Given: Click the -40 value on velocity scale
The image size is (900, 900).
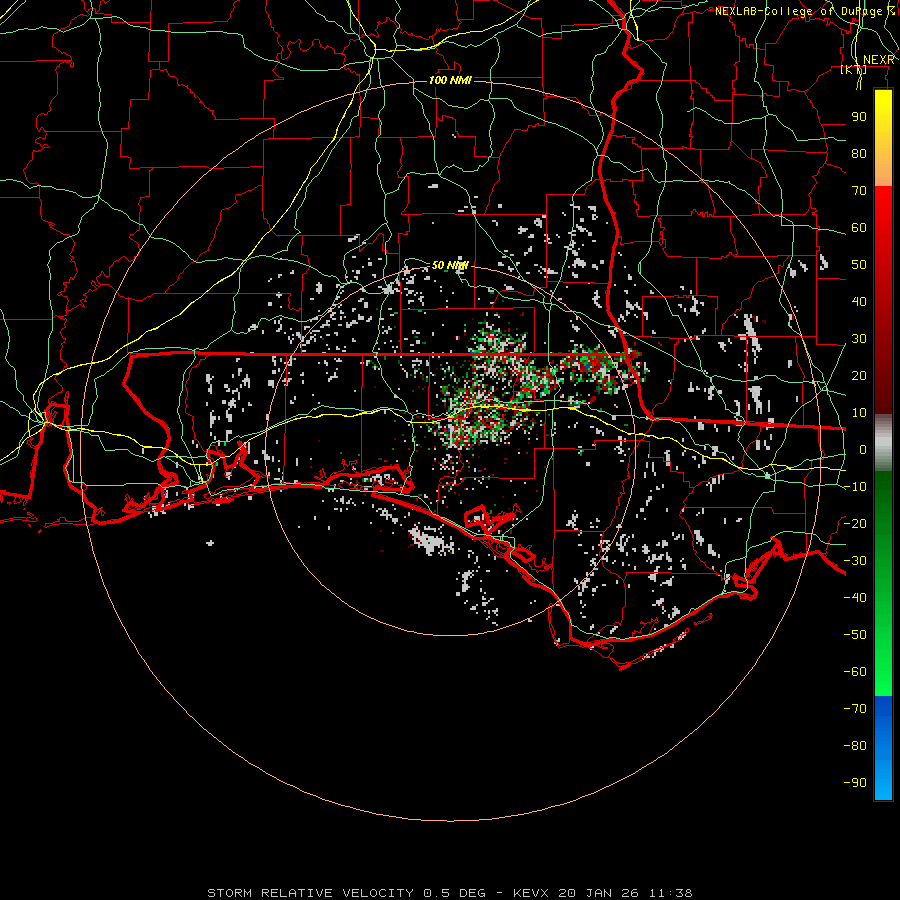Looking at the screenshot, I should click(x=855, y=598).
